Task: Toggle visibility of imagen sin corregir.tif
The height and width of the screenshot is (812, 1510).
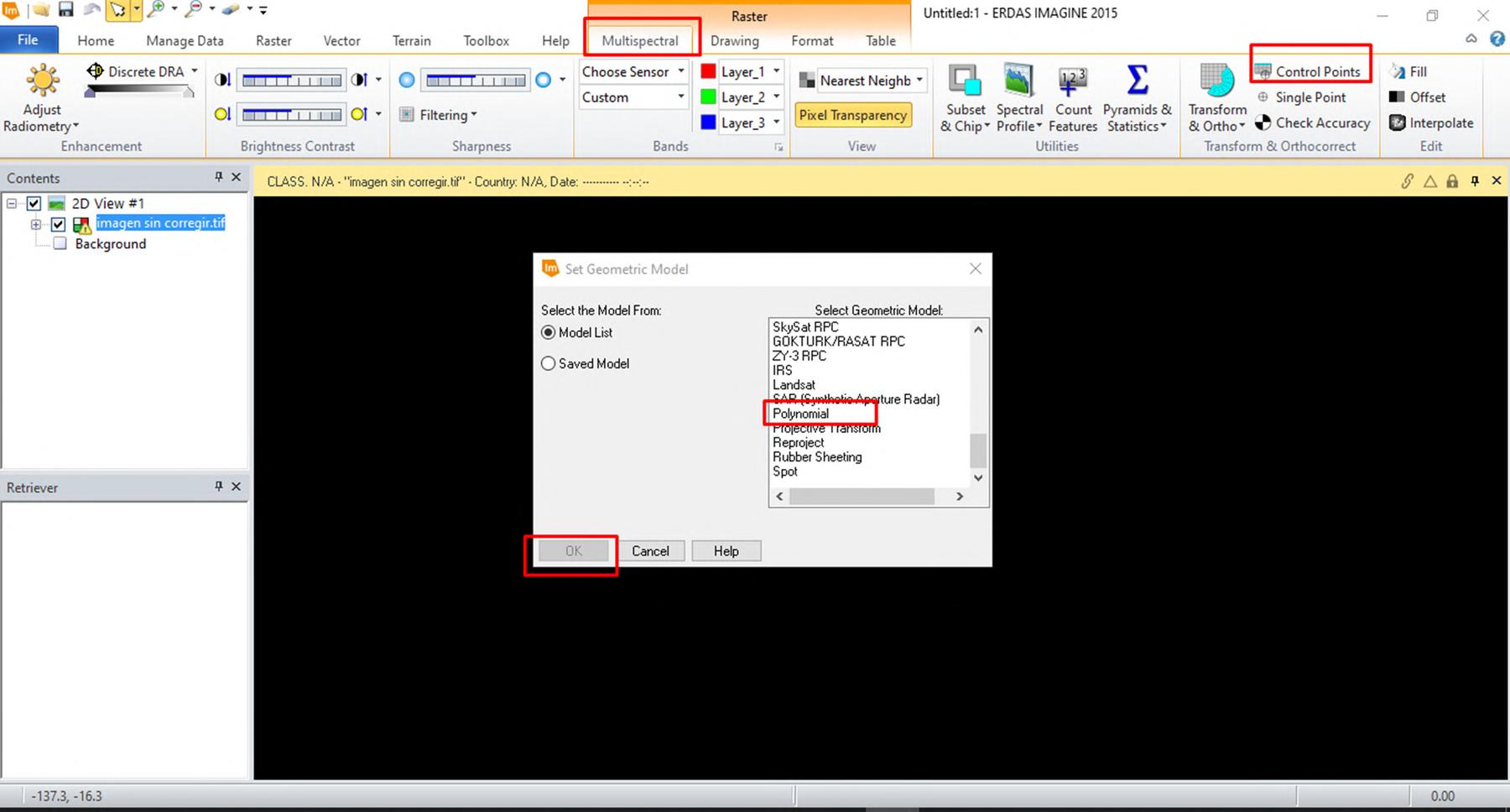Action: pyautogui.click(x=58, y=224)
